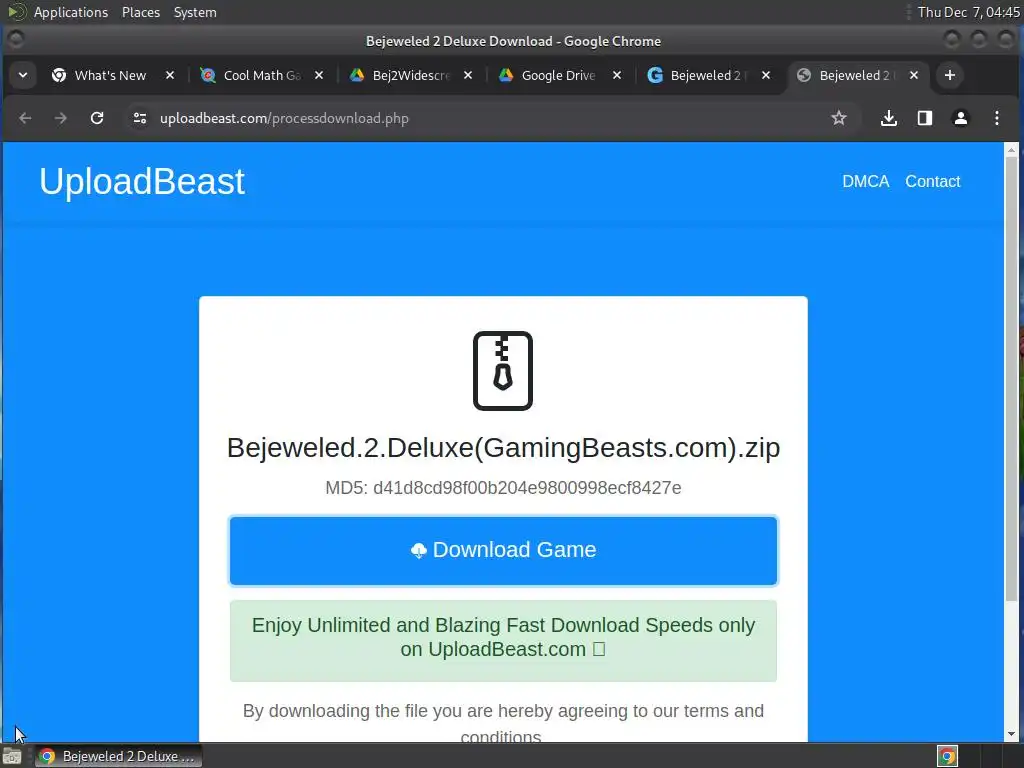Image resolution: width=1024 pixels, height=768 pixels.
Task: Open Chrome three-dot menu
Action: click(x=997, y=118)
